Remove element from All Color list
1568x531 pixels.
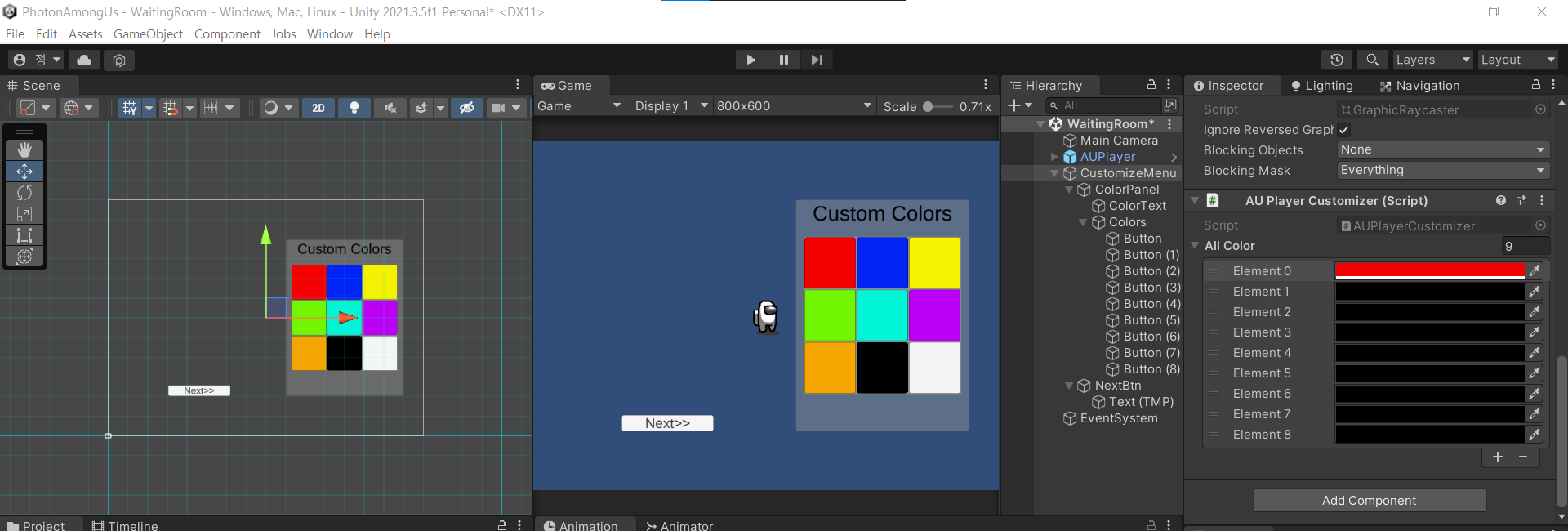pyautogui.click(x=1523, y=457)
